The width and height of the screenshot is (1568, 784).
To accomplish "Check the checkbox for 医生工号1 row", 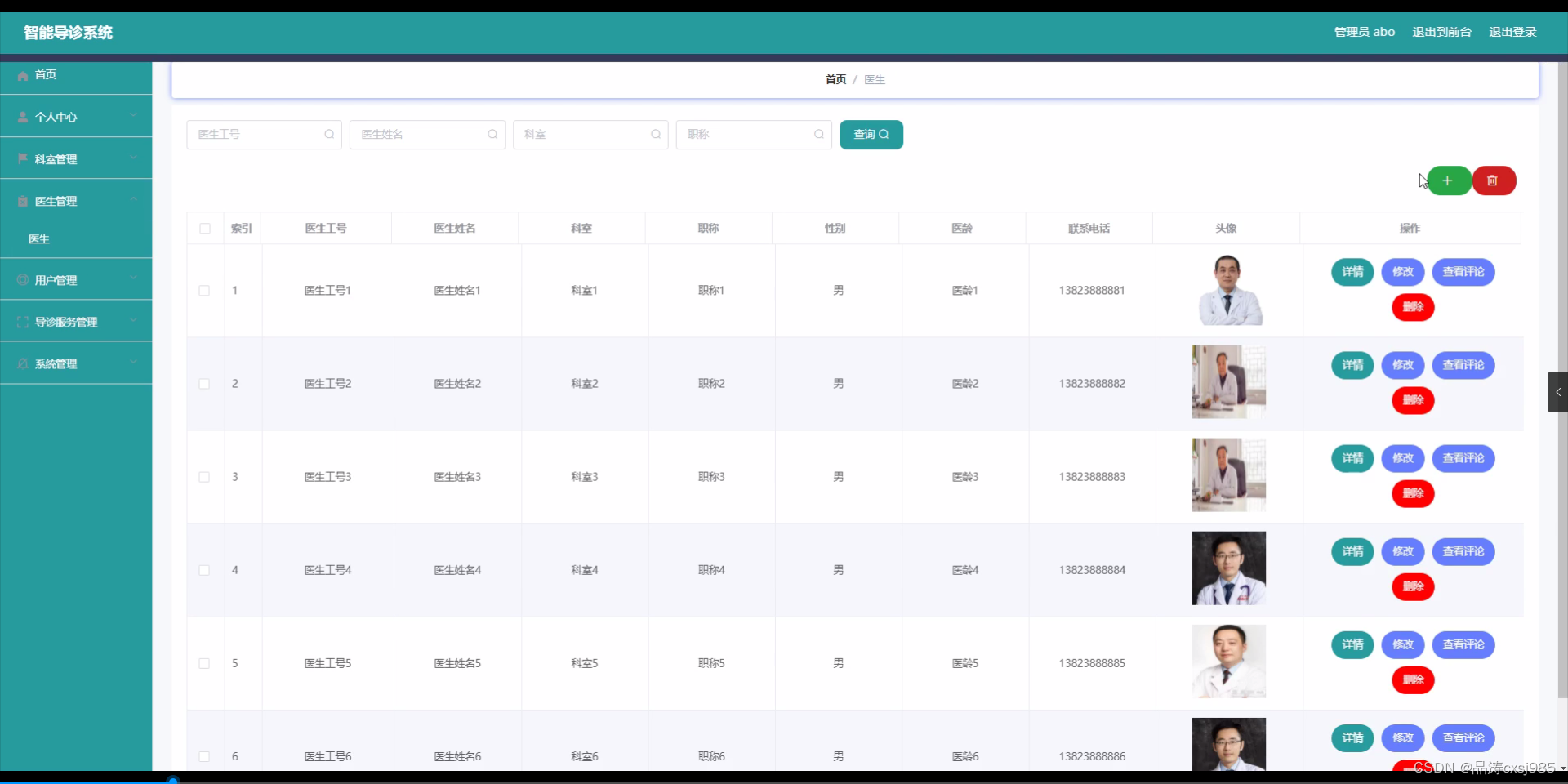I will 204,290.
